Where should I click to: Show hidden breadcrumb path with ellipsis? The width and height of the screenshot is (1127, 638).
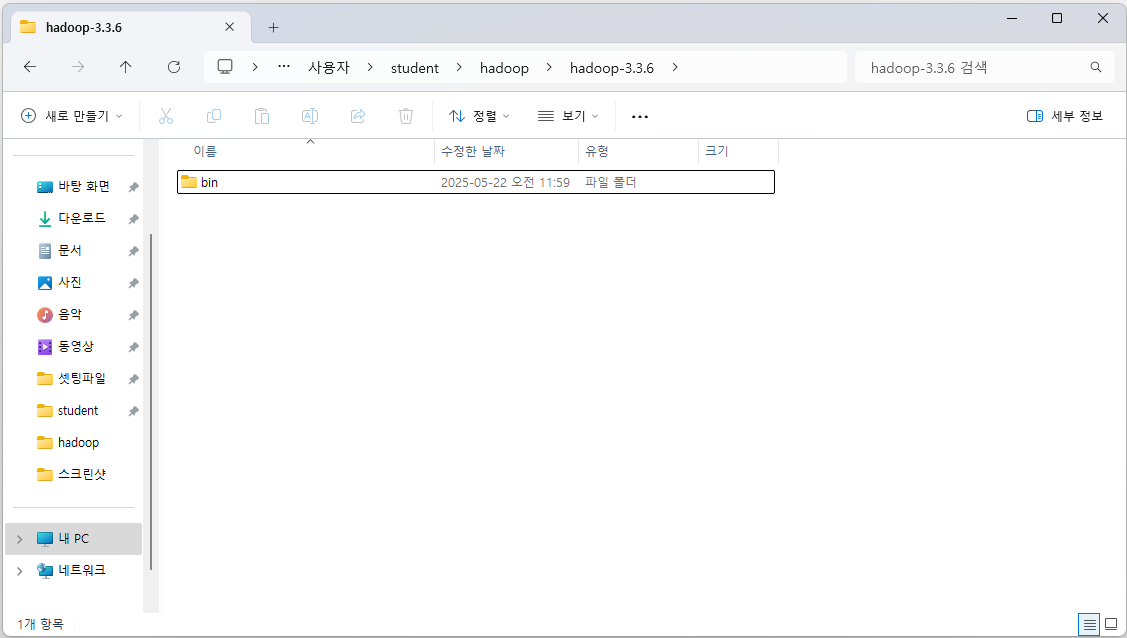pos(284,67)
